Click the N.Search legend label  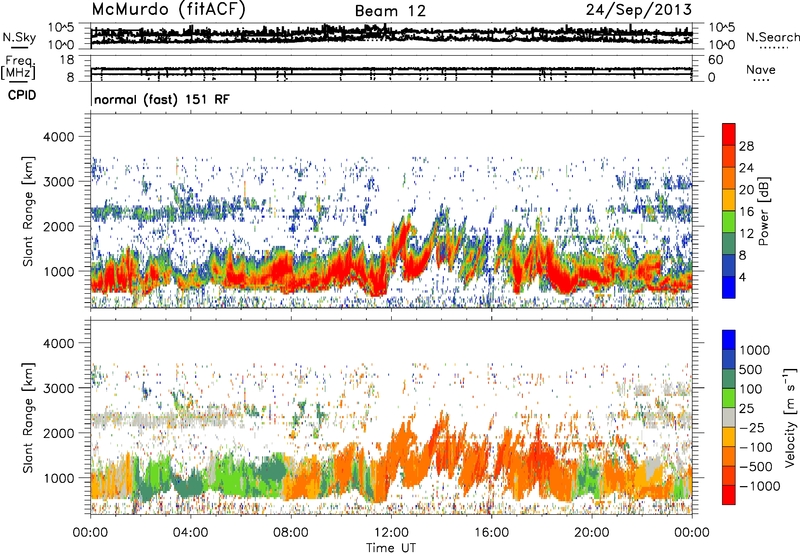pos(773,37)
